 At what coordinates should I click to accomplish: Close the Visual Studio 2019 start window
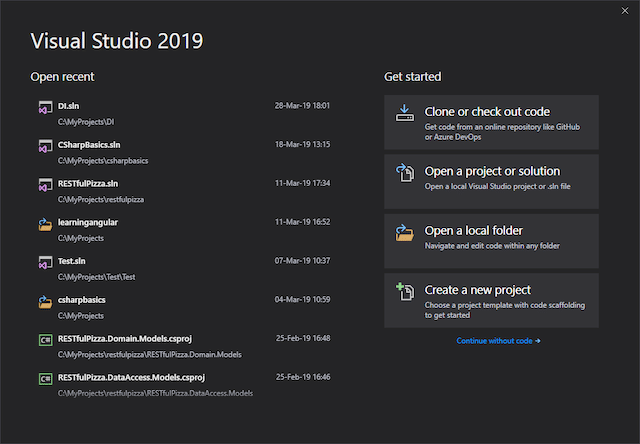tap(625, 11)
